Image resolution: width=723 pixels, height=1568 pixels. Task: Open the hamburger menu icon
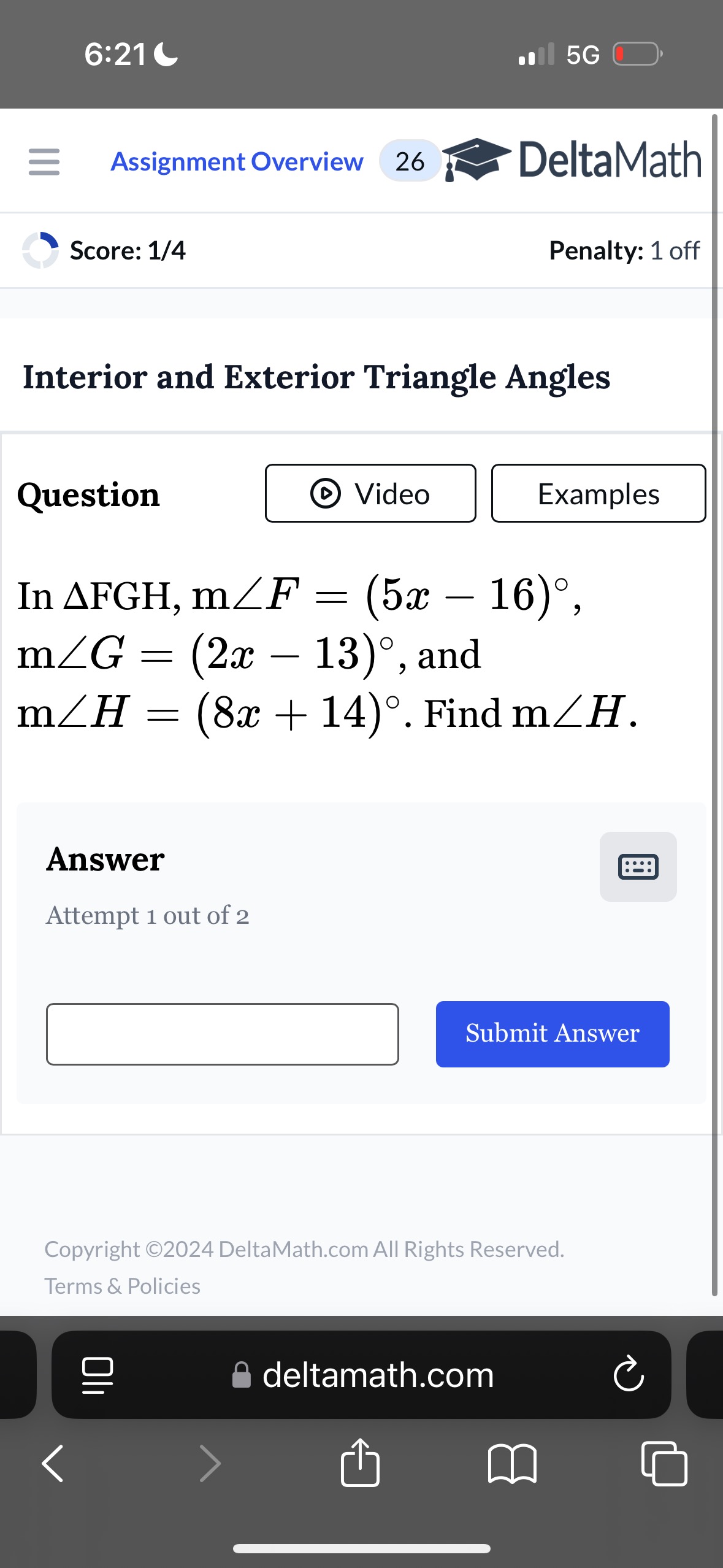(44, 161)
